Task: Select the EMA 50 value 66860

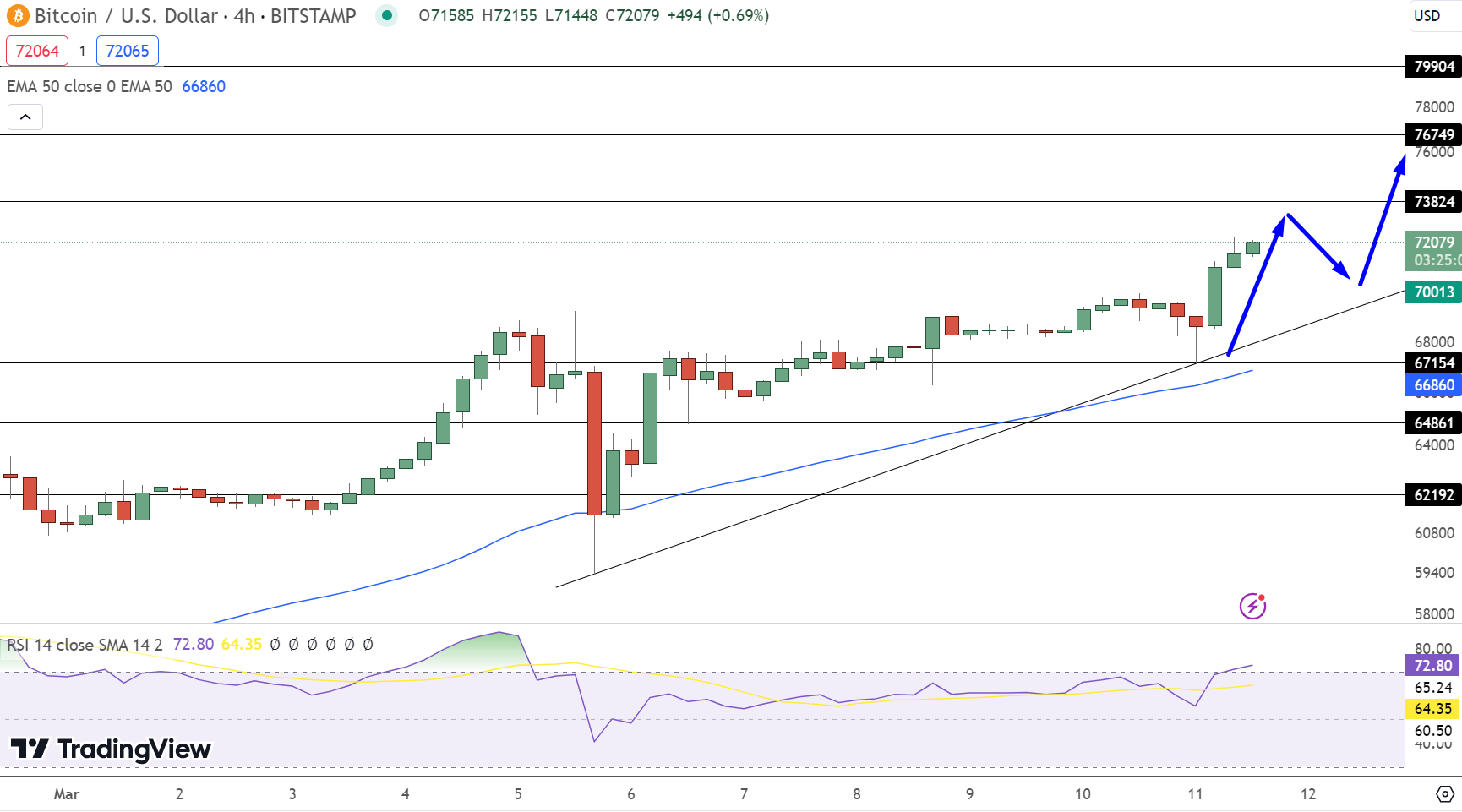Action: click(x=204, y=86)
